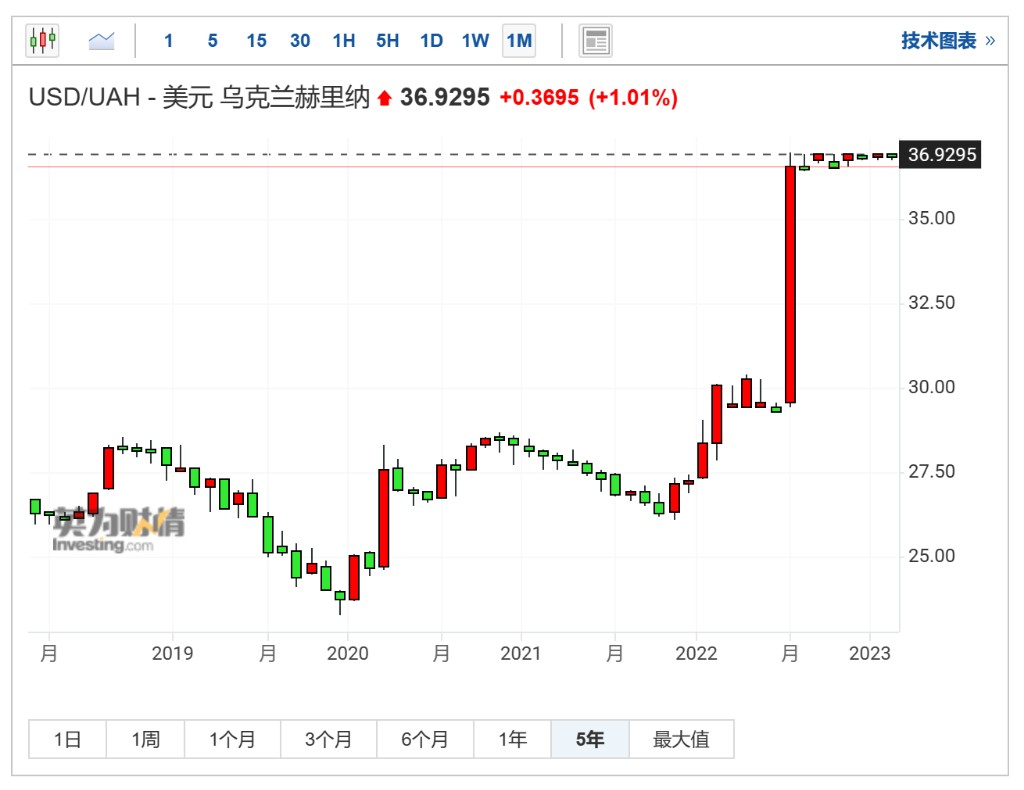This screenshot has height=790, width=1024.
Task: Select the 1H interval
Action: (344, 40)
